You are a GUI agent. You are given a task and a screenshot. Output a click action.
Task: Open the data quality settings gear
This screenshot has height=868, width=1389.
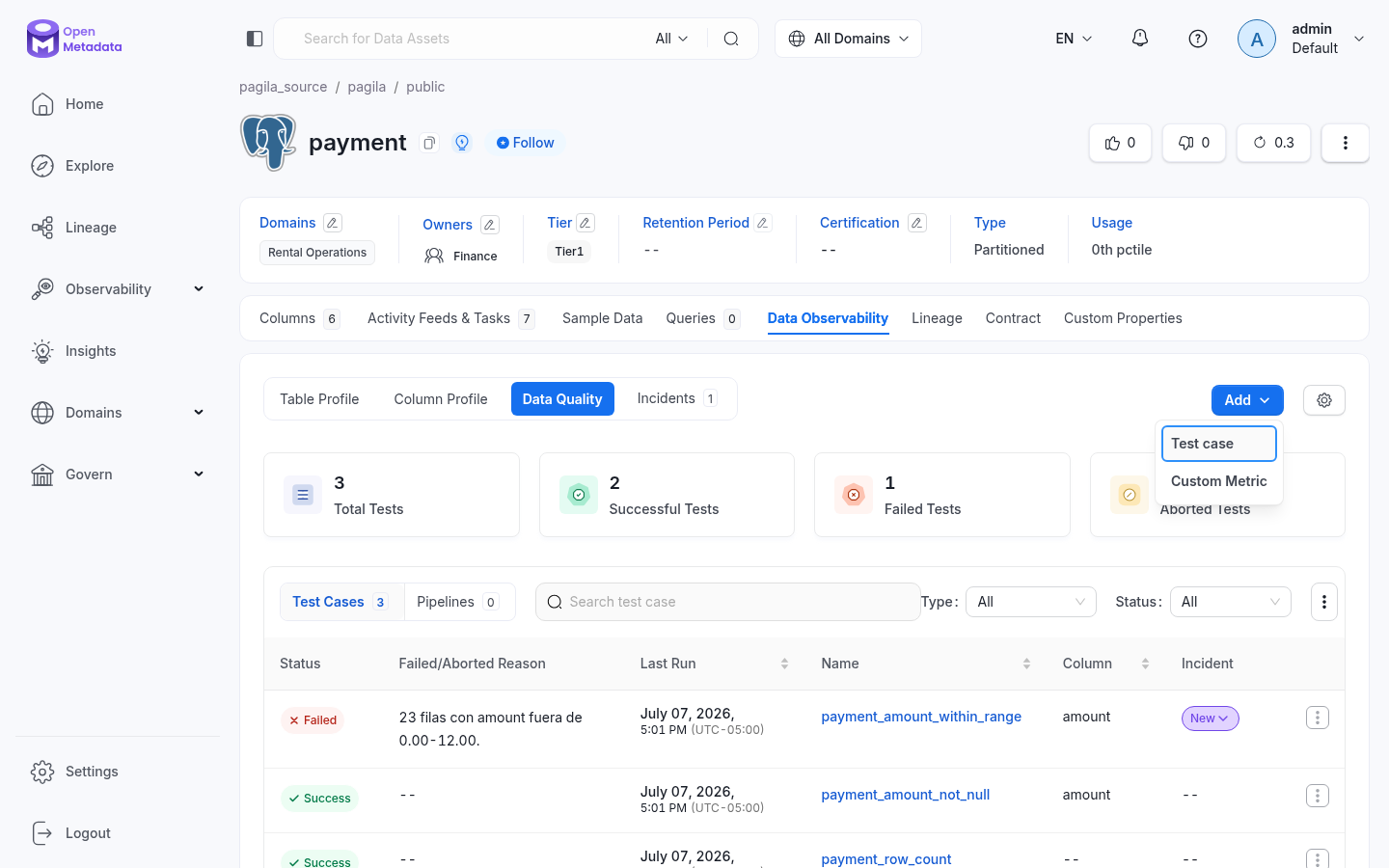click(1324, 400)
